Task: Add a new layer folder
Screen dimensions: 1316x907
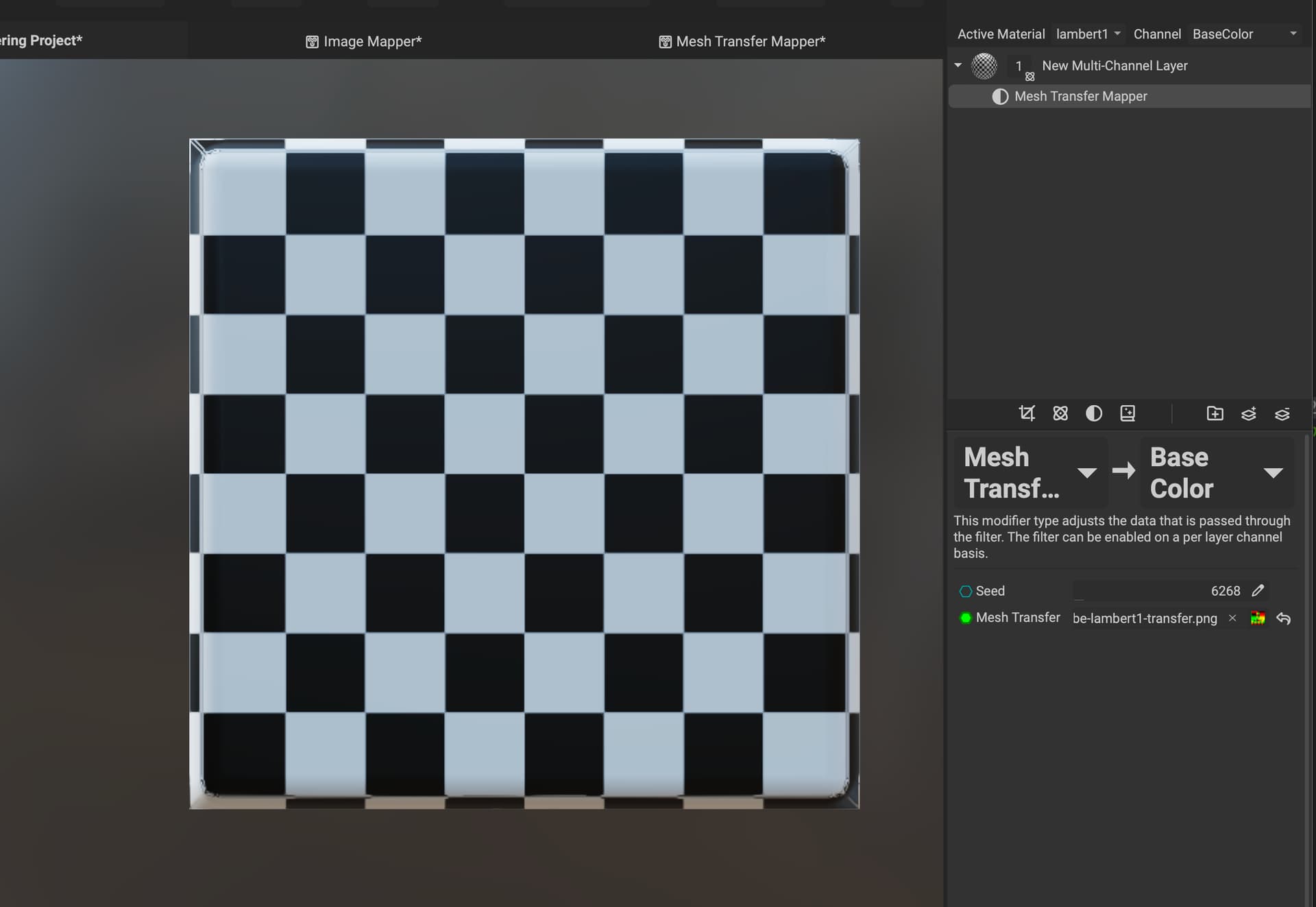Action: coord(1215,413)
